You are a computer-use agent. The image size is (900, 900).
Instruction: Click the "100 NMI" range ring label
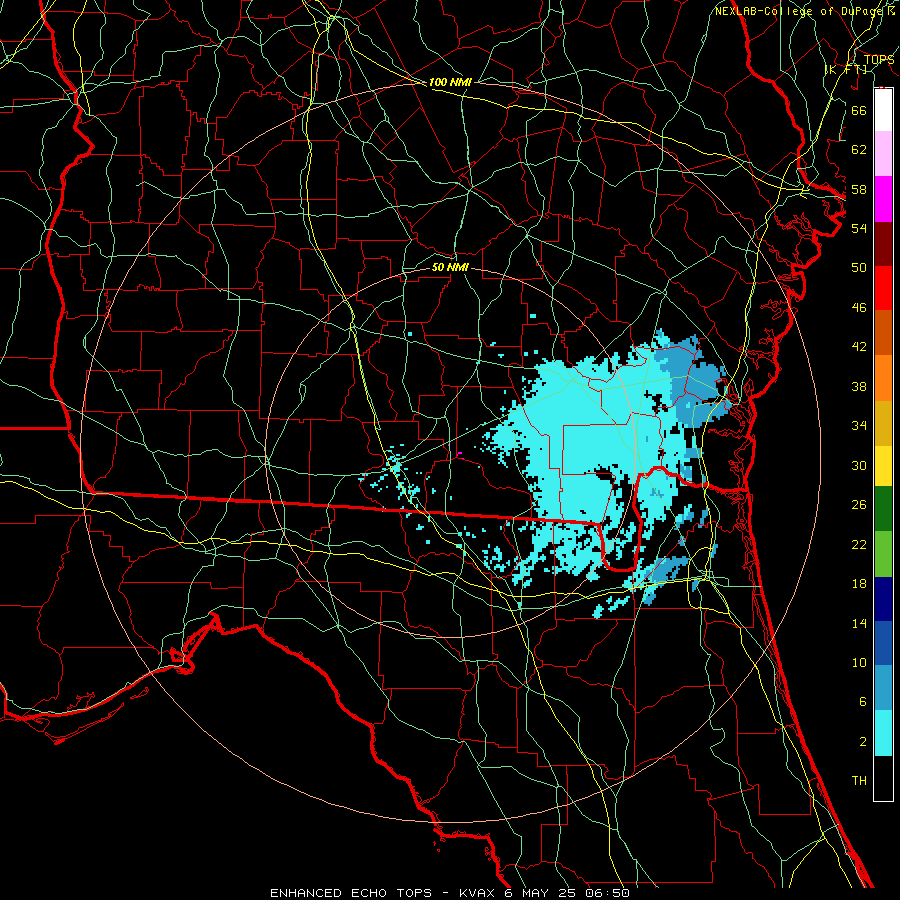point(450,82)
